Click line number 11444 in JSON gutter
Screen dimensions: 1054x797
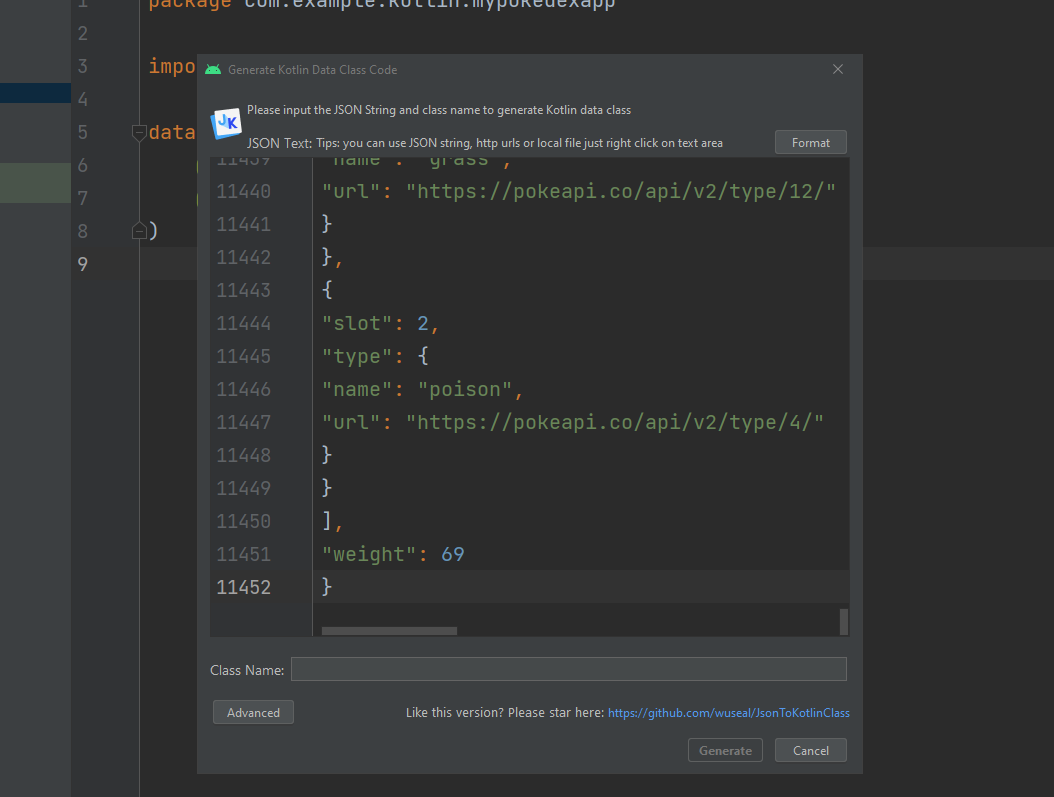[x=243, y=323]
